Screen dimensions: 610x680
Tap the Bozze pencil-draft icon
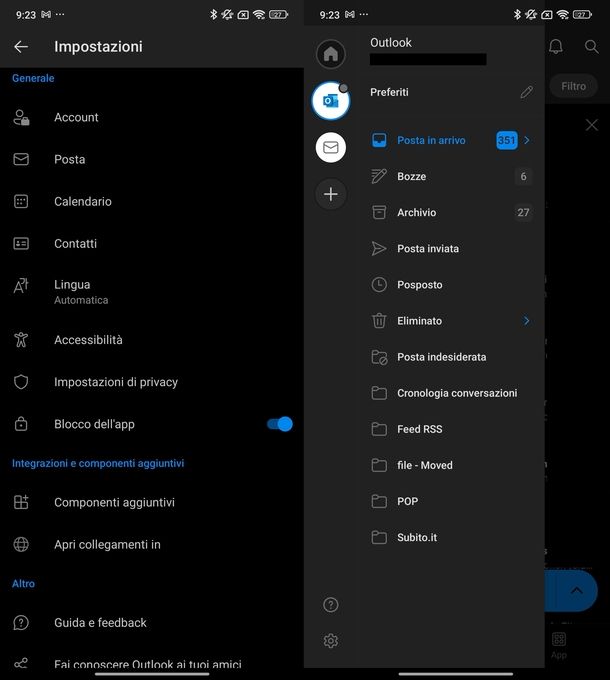[x=379, y=177]
